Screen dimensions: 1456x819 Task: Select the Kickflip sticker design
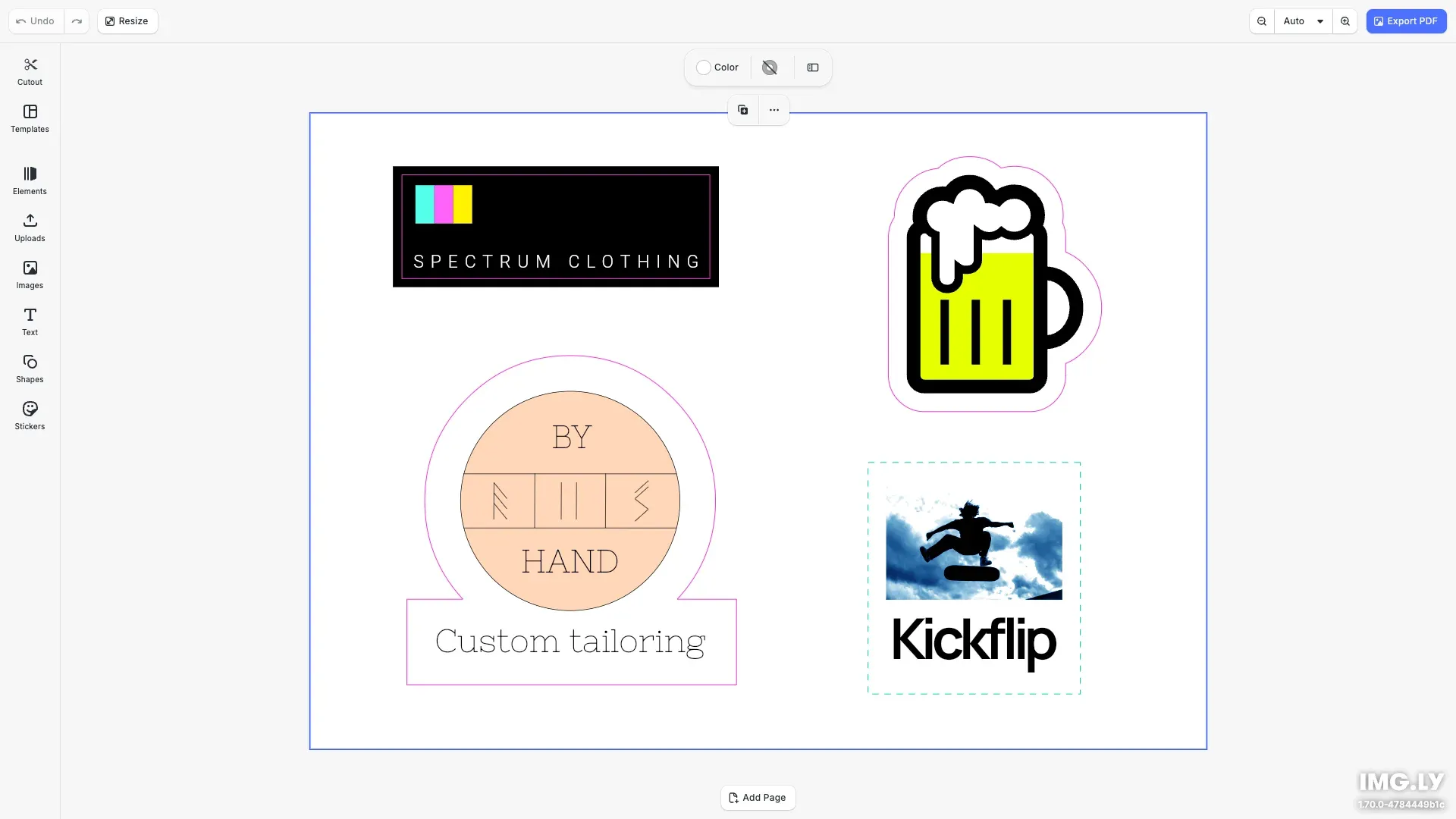(973, 578)
